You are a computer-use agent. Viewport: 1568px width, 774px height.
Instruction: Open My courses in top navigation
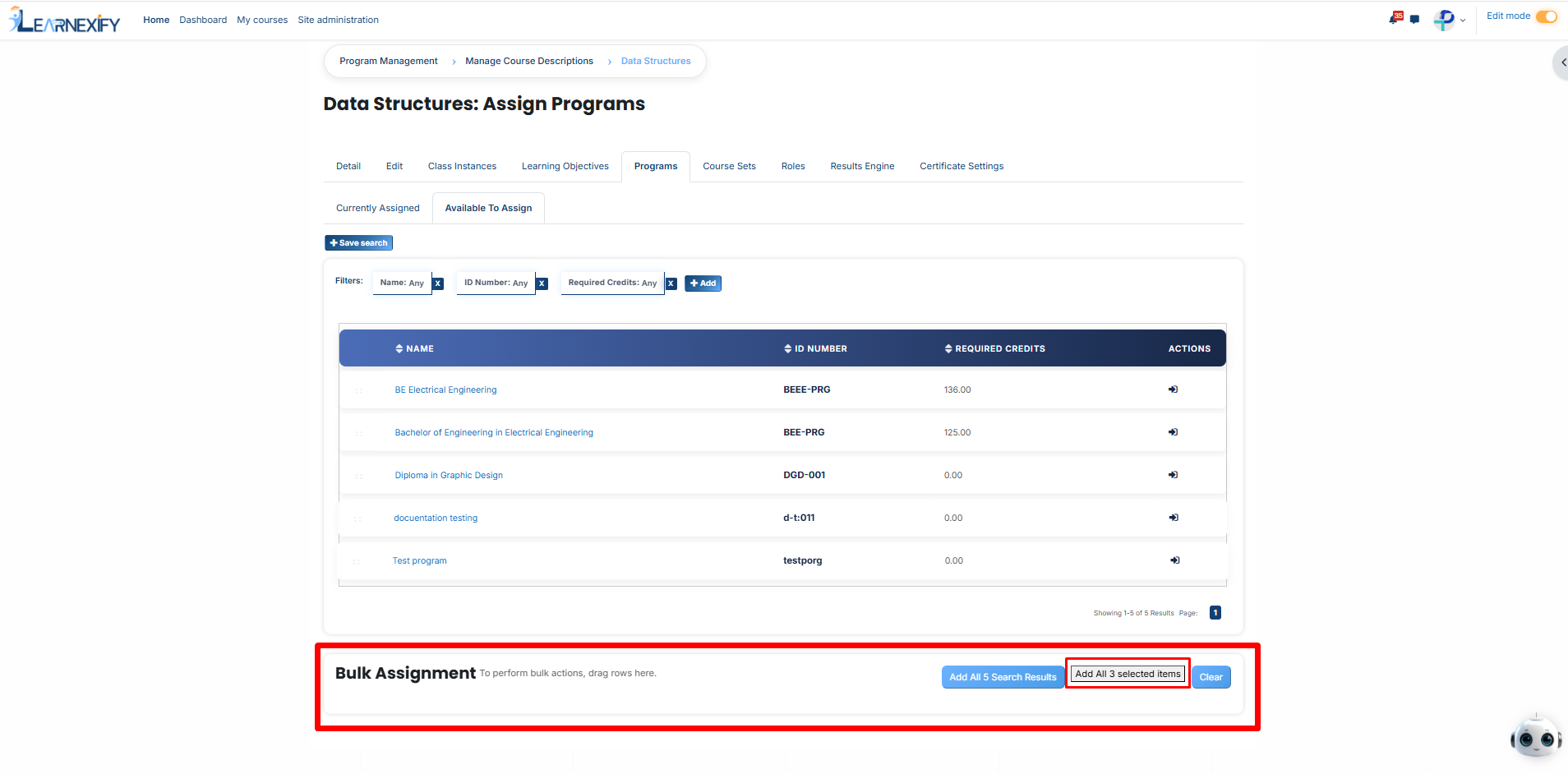[262, 20]
